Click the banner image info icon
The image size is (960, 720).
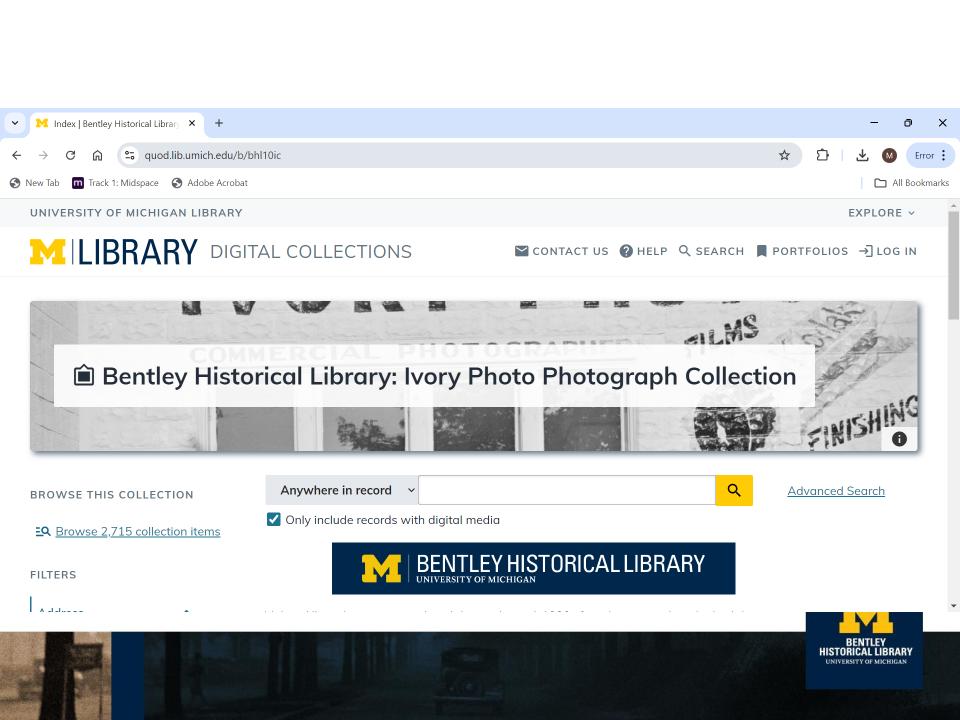click(x=899, y=439)
